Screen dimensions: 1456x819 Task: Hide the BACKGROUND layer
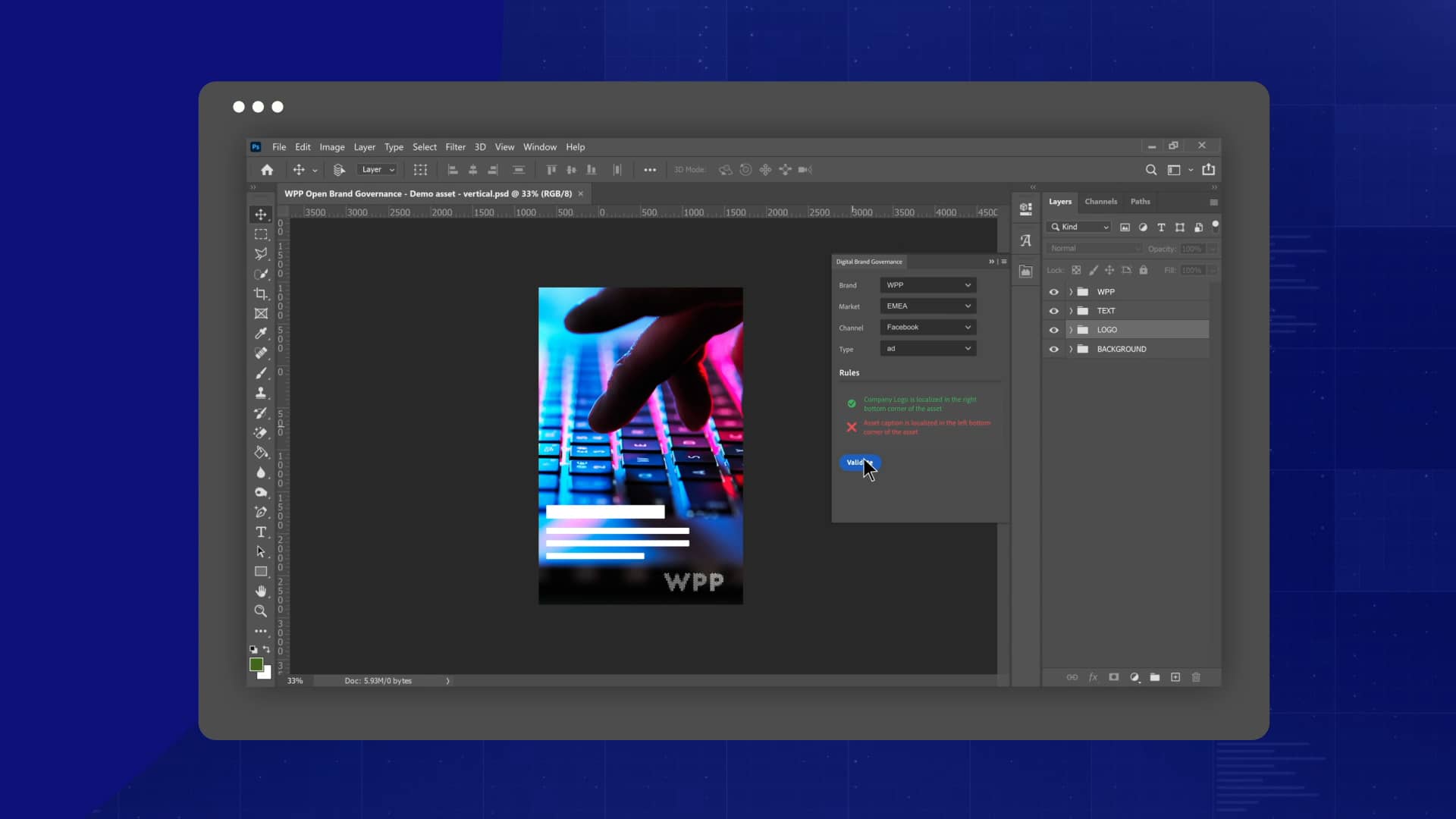click(1055, 349)
